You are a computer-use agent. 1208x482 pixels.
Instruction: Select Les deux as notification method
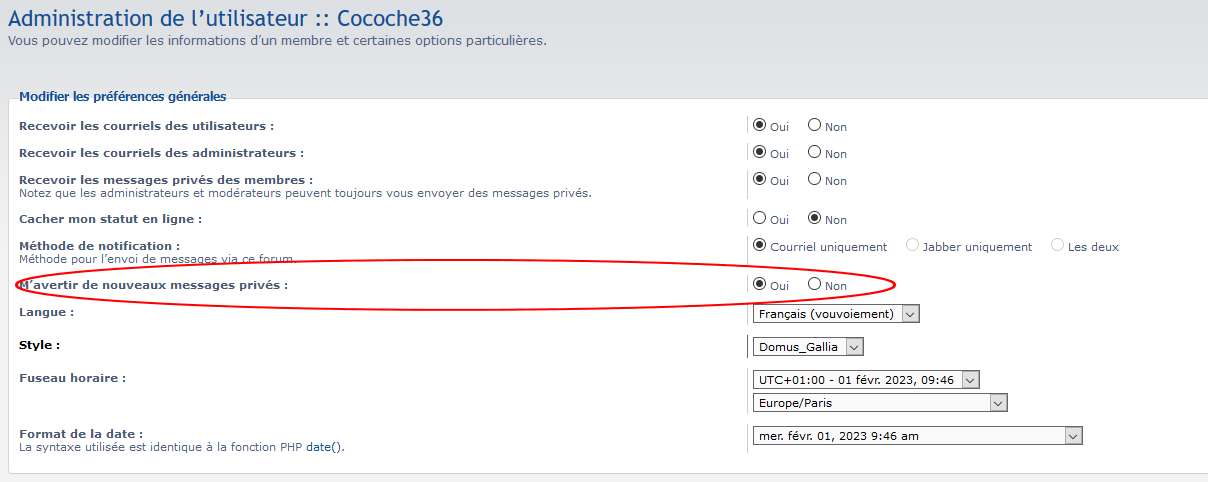tap(1058, 245)
